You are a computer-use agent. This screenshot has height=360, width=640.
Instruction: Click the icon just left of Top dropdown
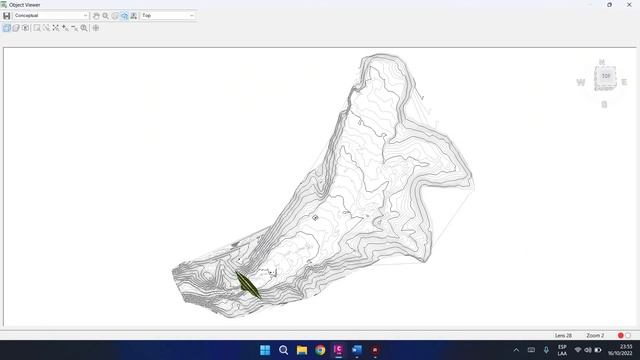click(133, 16)
